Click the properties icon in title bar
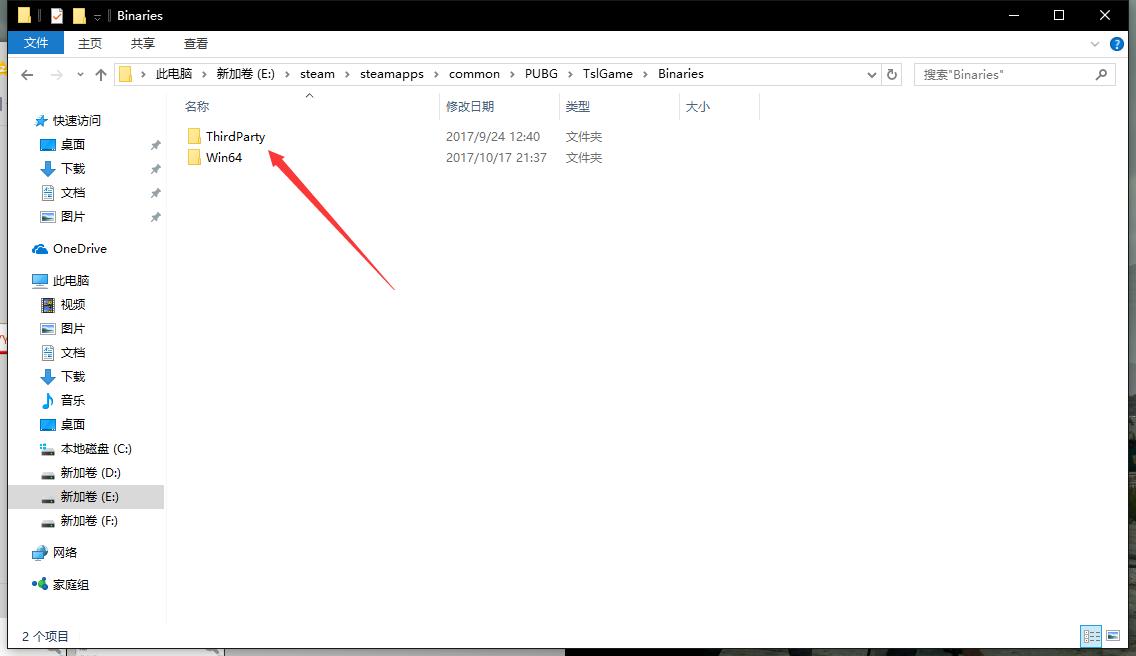The height and width of the screenshot is (656, 1136). point(57,15)
